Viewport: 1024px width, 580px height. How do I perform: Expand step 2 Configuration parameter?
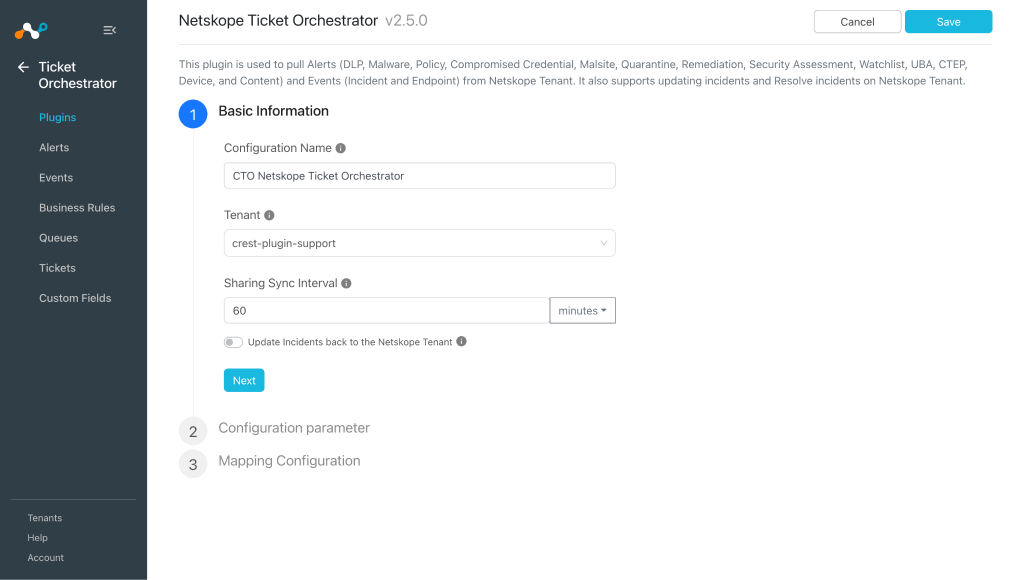point(294,428)
